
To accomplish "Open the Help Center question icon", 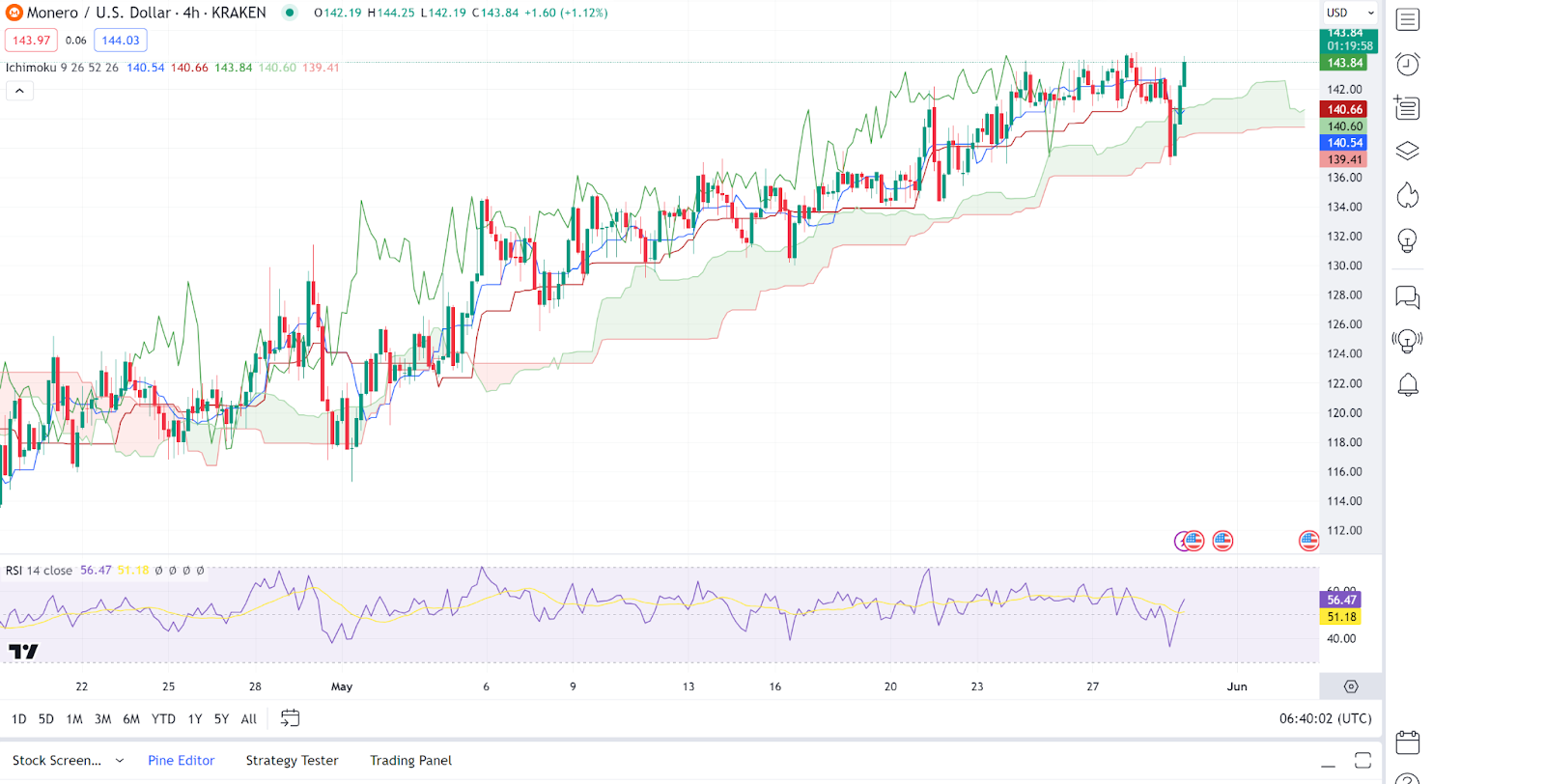I will 1408,778.
